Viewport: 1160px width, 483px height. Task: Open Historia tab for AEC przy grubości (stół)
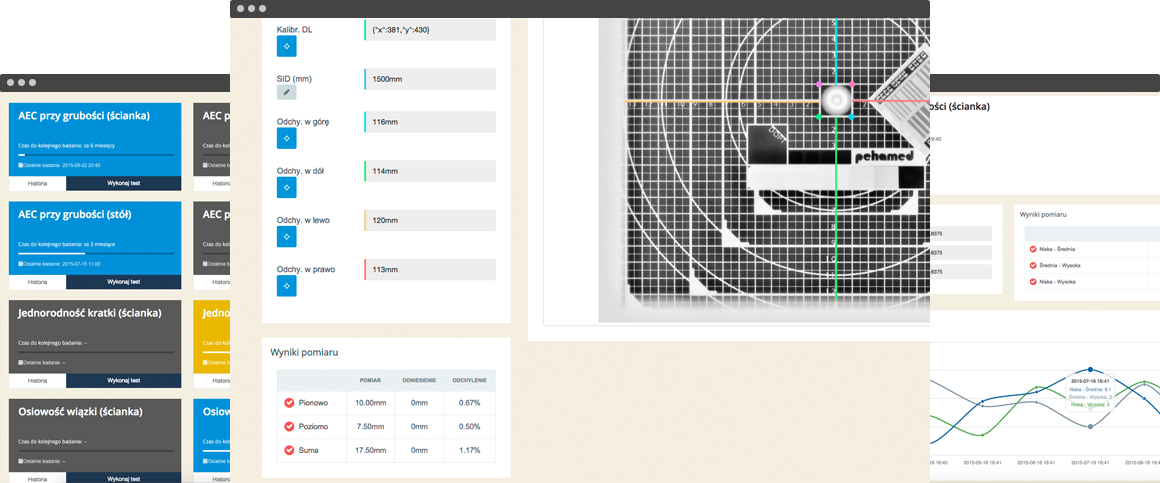pyautogui.click(x=38, y=281)
